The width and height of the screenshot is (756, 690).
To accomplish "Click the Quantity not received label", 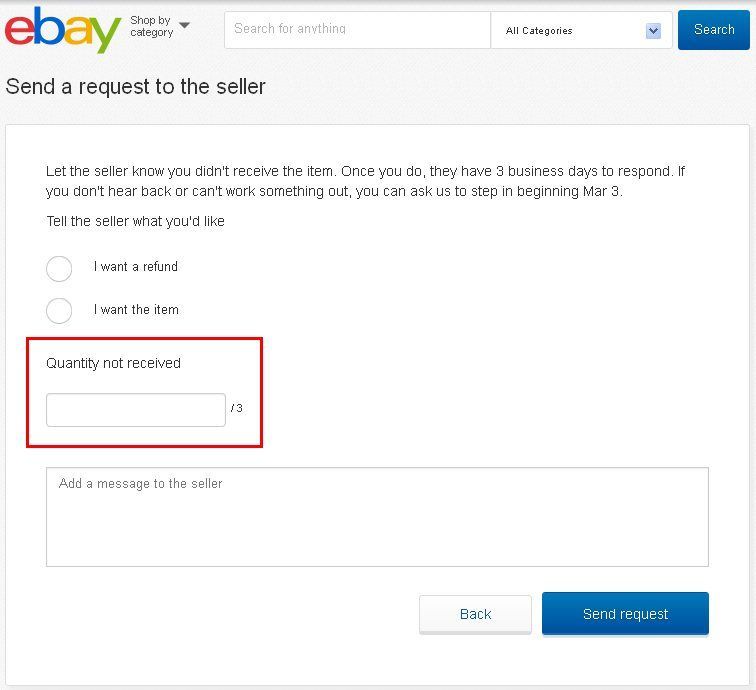I will point(113,363).
